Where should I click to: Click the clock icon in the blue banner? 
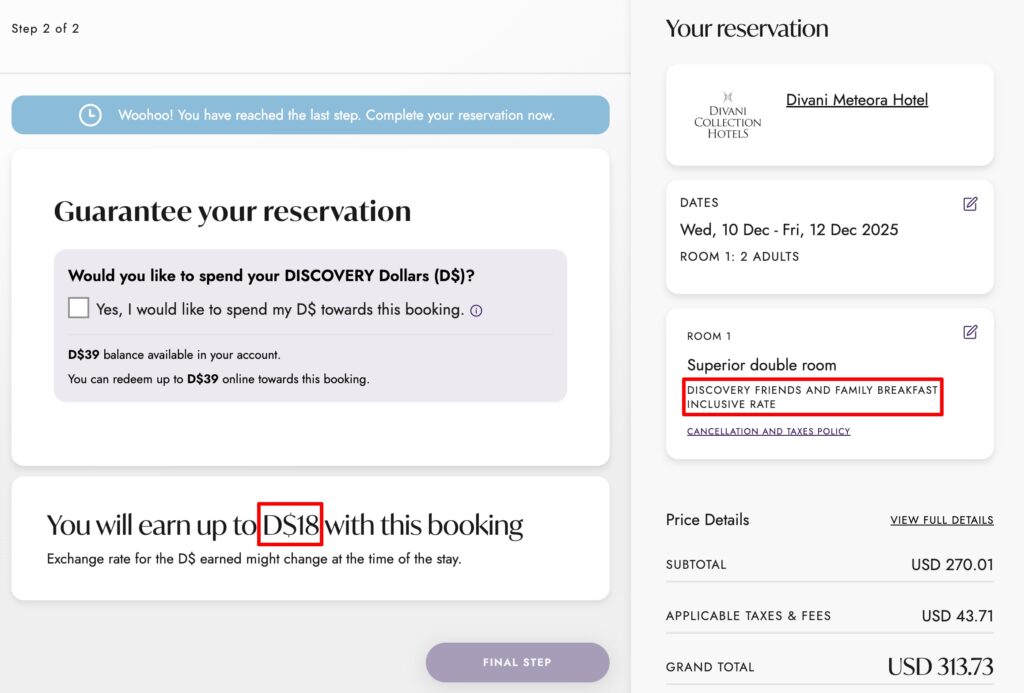90,114
